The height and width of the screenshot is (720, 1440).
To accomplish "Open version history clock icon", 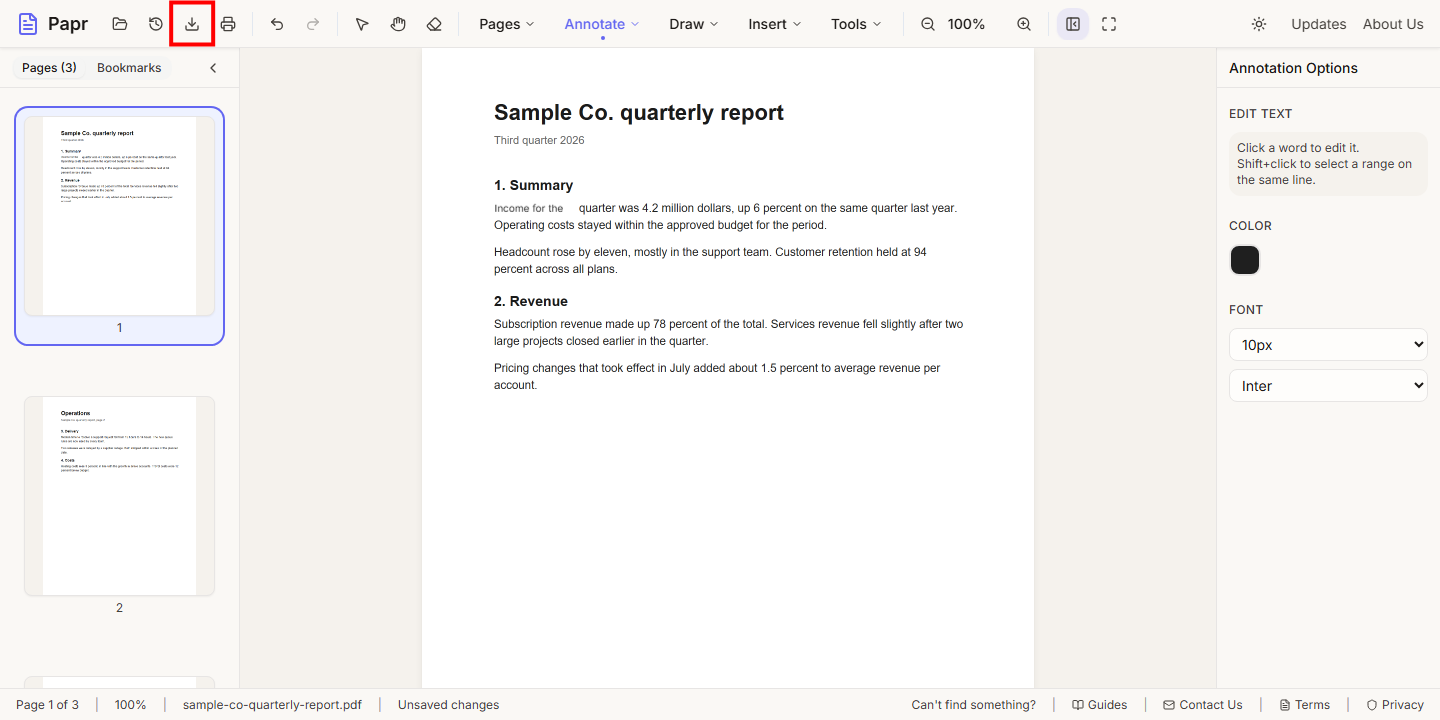I will point(156,24).
